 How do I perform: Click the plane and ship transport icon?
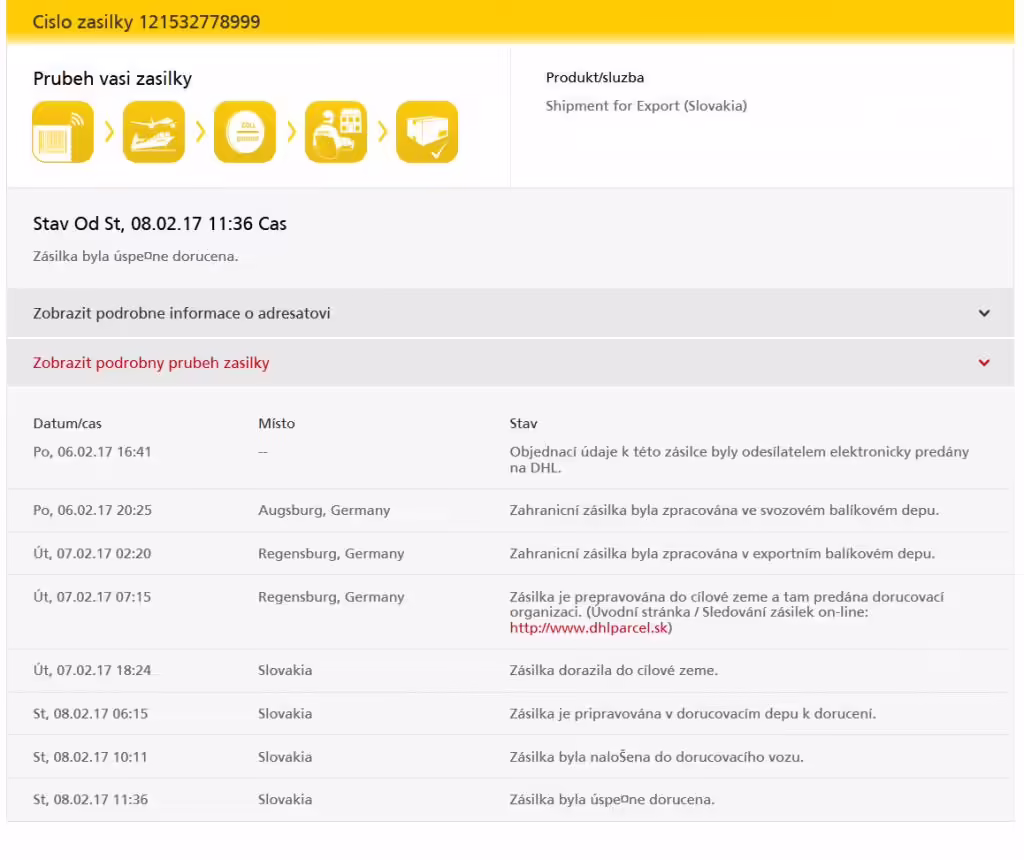[153, 132]
